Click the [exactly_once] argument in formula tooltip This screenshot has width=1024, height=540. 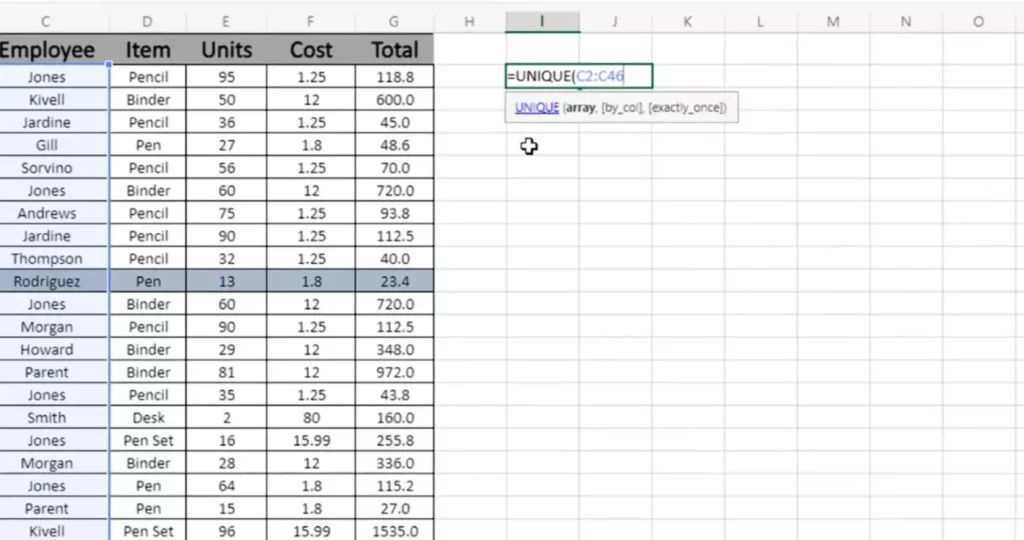(x=688, y=108)
